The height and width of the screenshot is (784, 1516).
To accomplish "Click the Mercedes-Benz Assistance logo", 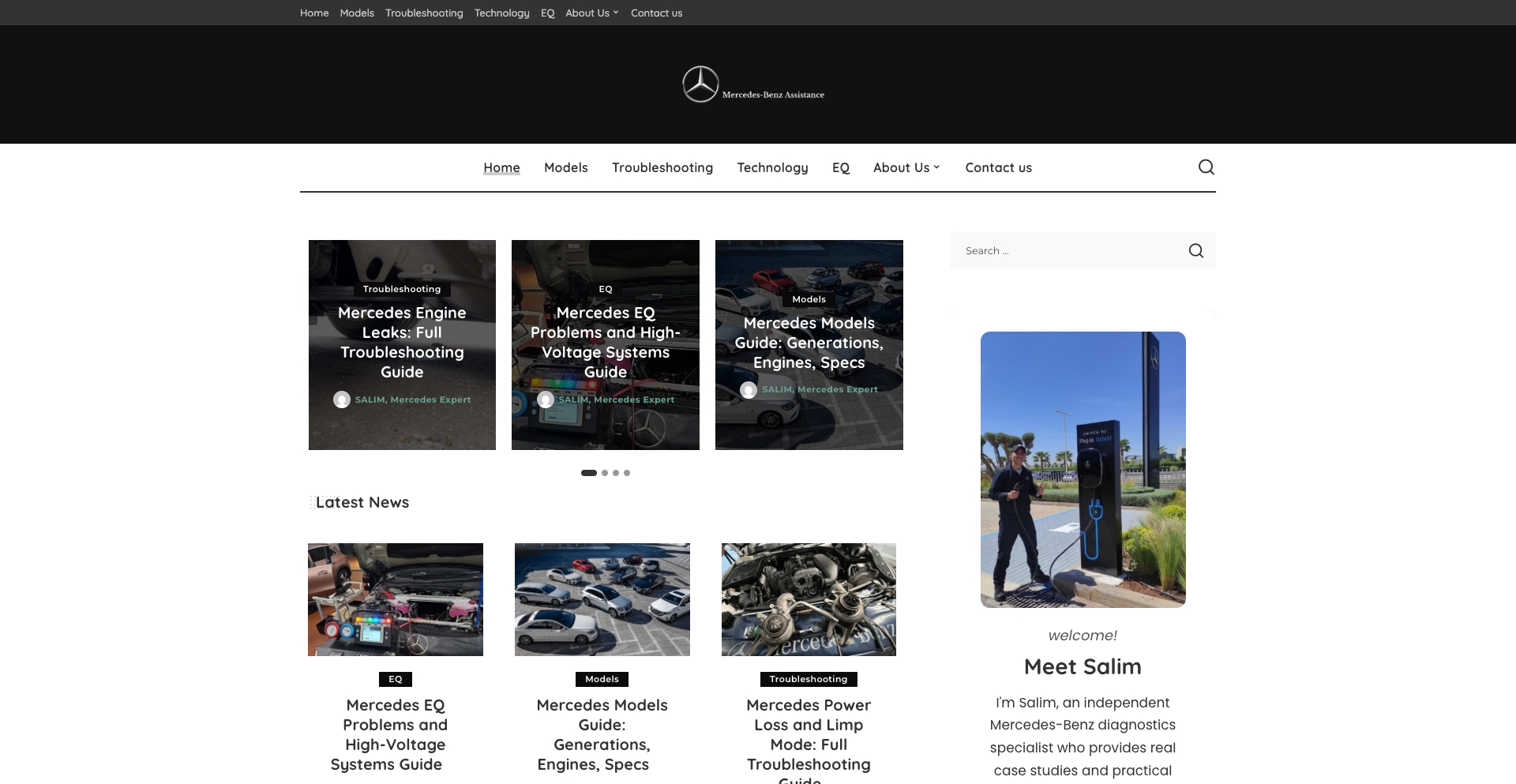I will pos(752,84).
